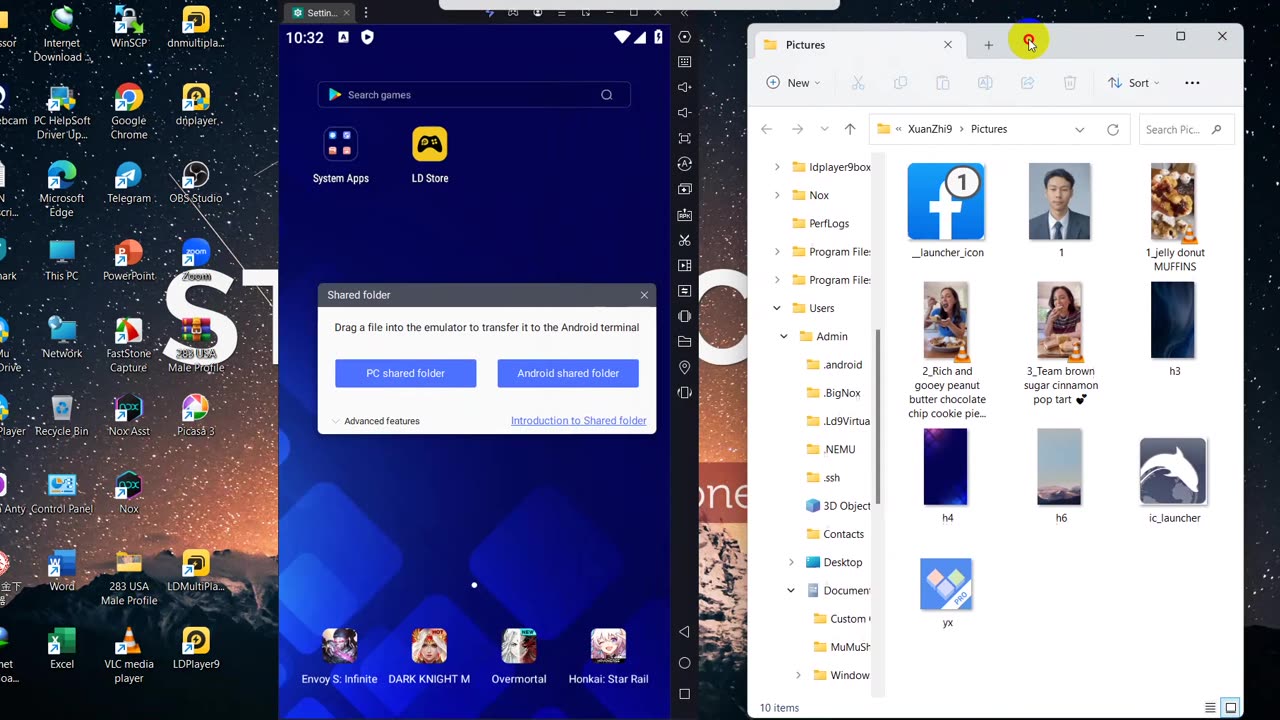This screenshot has width=1280, height=720.
Task: Open Telegram desktop icon
Action: [128, 182]
